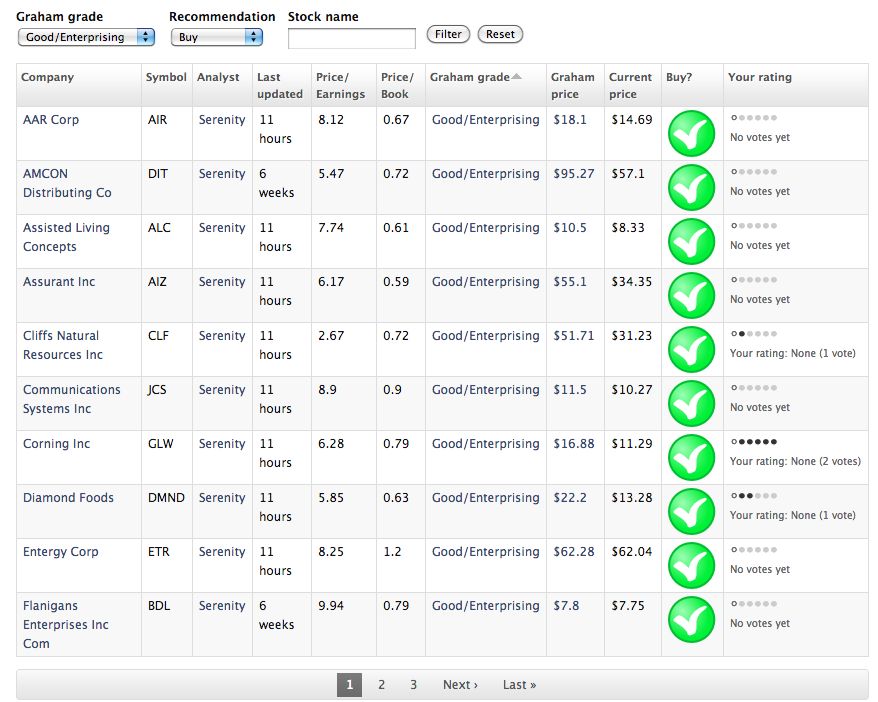Open the AMCON Distributing Co link
This screenshot has height=702, width=878.
[x=67, y=183]
